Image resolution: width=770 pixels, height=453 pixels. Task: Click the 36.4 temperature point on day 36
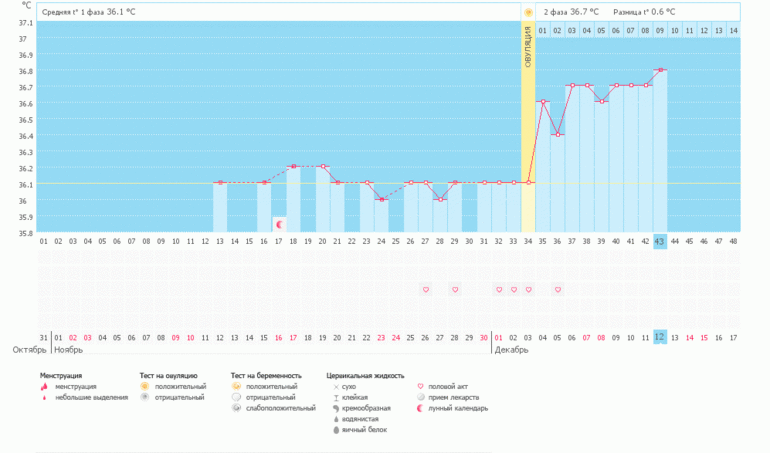pos(558,134)
